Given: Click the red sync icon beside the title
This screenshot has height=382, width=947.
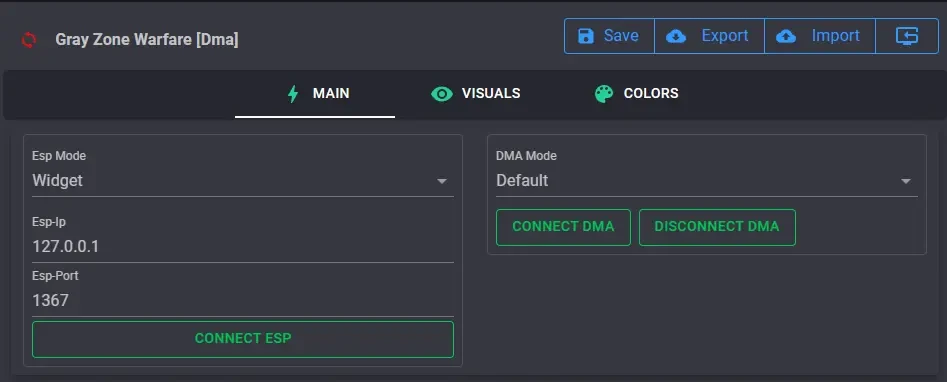Looking at the screenshot, I should tap(28, 40).
